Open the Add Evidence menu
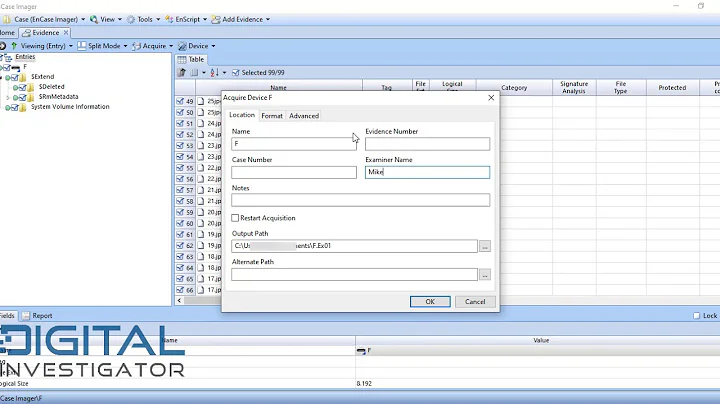 [241, 19]
